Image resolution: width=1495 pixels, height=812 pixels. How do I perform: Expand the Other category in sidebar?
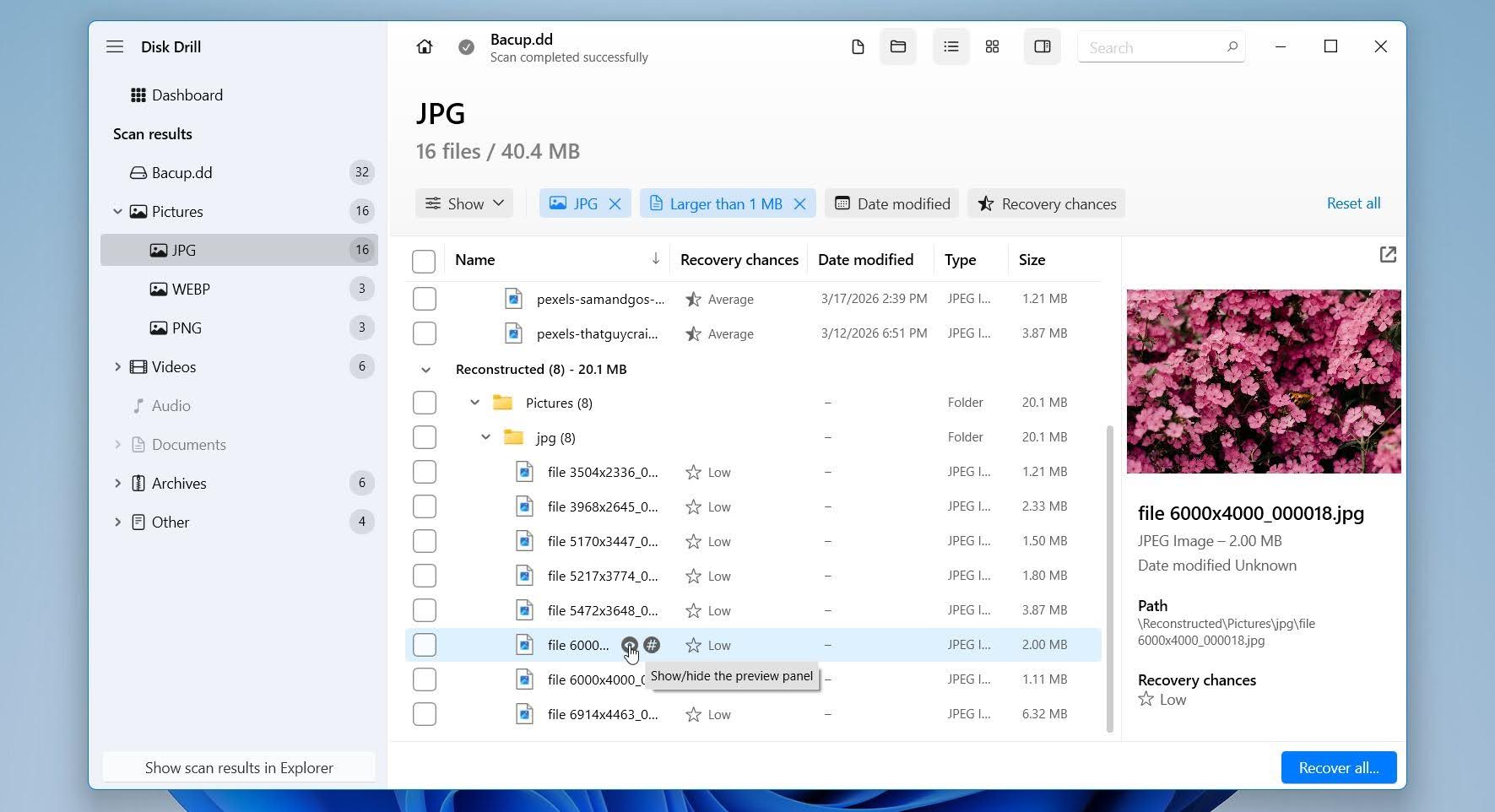[117, 522]
